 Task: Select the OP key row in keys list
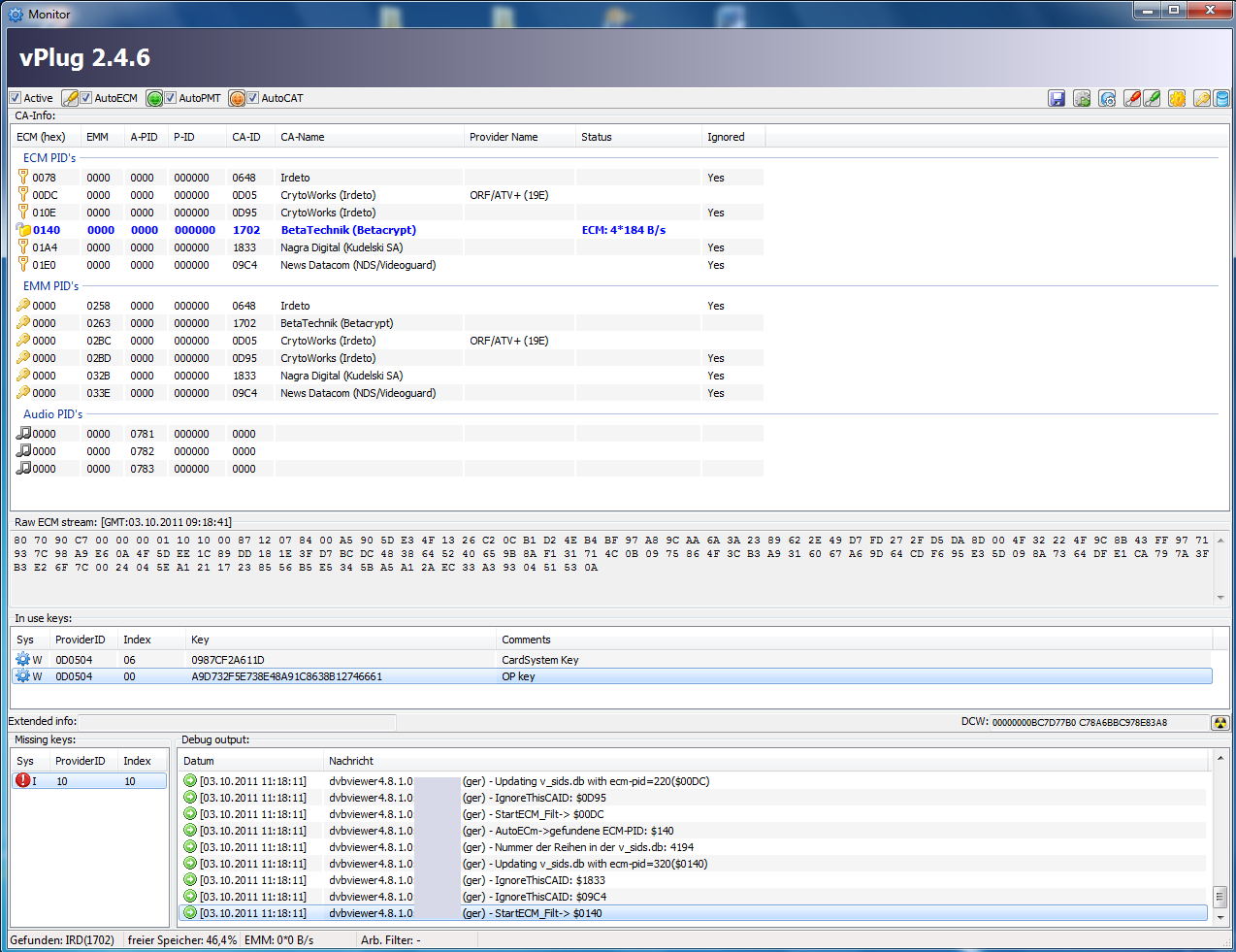point(517,676)
